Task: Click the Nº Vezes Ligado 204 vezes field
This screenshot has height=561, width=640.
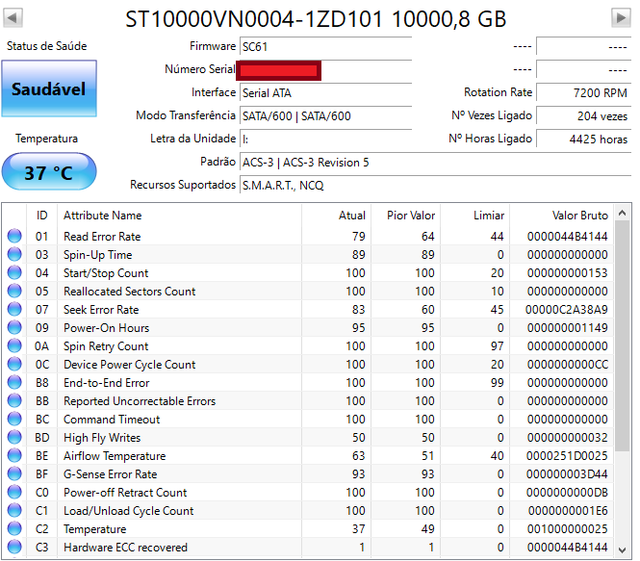Action: [584, 116]
